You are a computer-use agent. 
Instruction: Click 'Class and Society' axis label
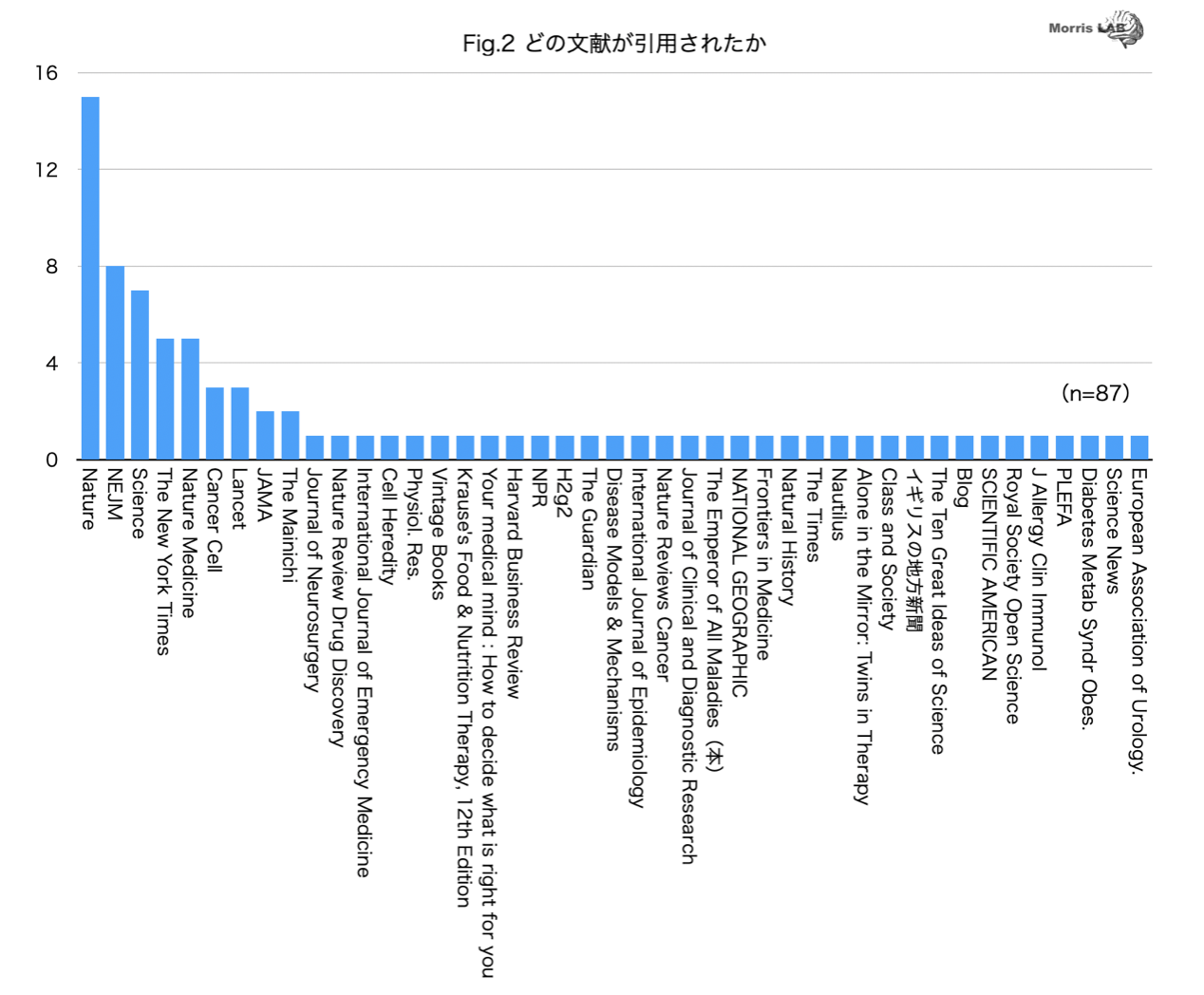coord(887,549)
